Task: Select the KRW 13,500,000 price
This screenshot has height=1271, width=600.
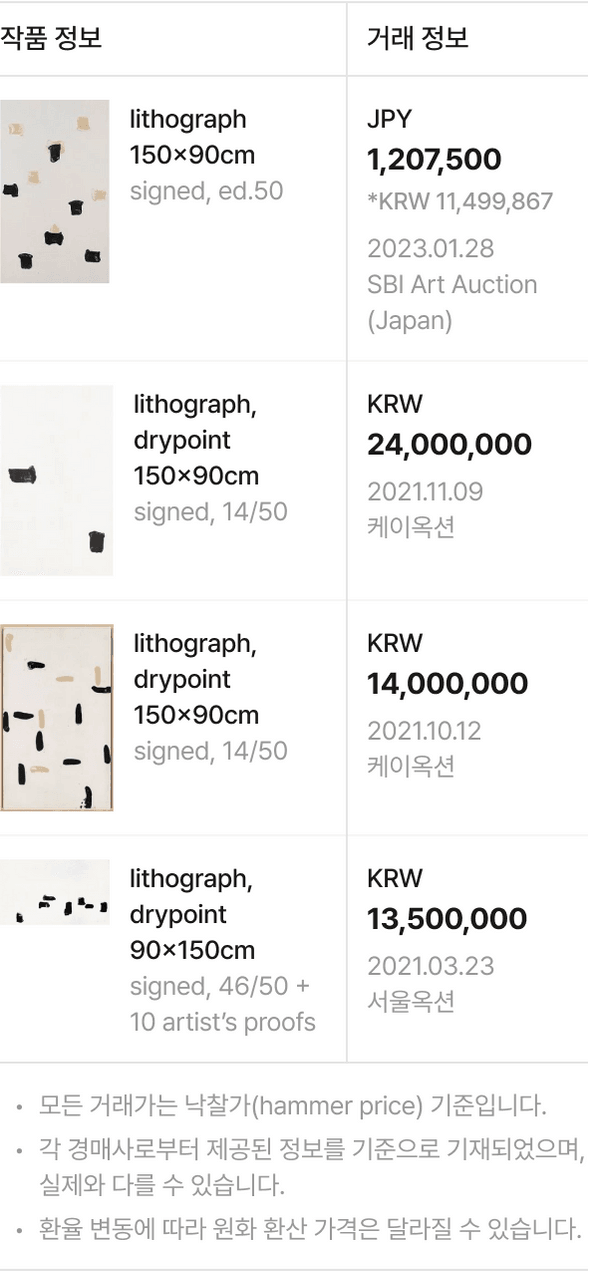Action: tap(446, 919)
